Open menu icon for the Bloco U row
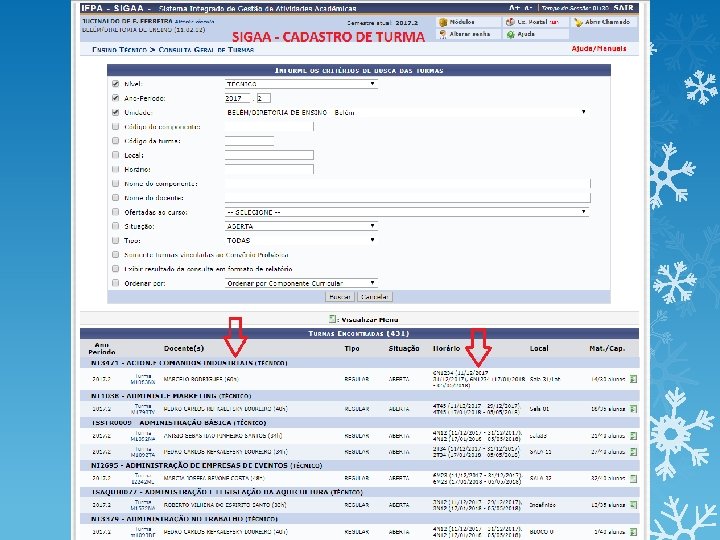Image resolution: width=720 pixels, height=540 pixels. pyautogui.click(x=634, y=532)
